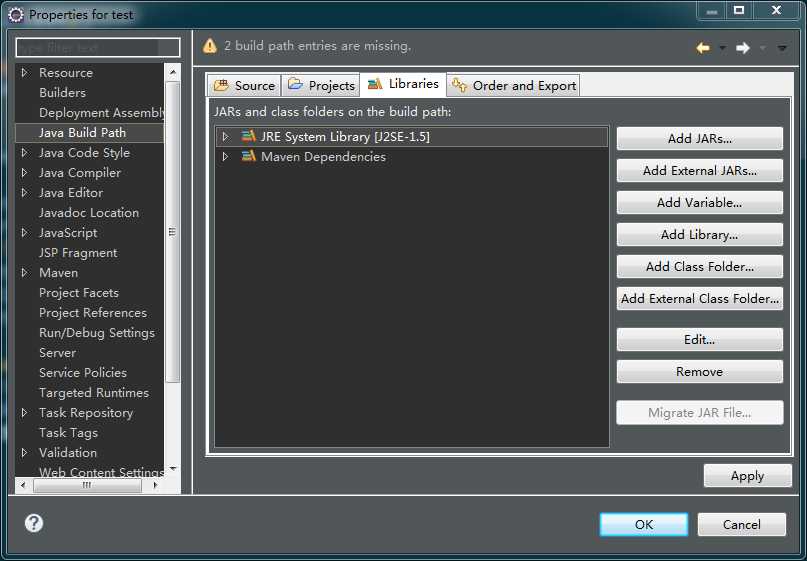Click the Order and Export tab icon

pos(460,84)
